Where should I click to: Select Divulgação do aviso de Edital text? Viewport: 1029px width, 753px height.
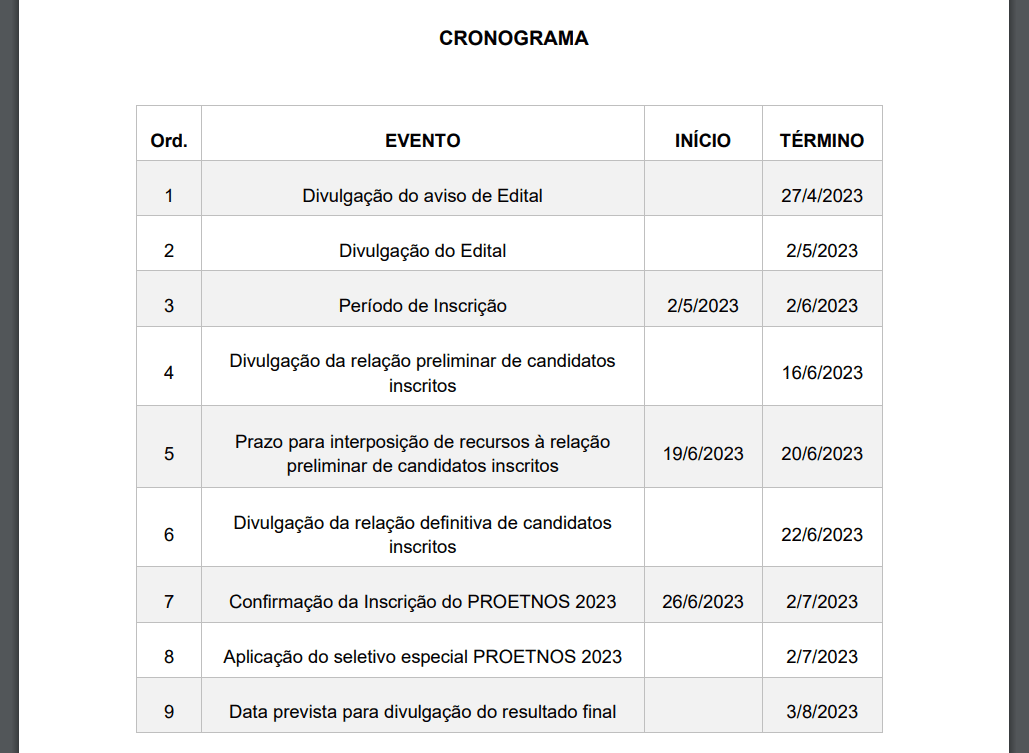click(423, 196)
